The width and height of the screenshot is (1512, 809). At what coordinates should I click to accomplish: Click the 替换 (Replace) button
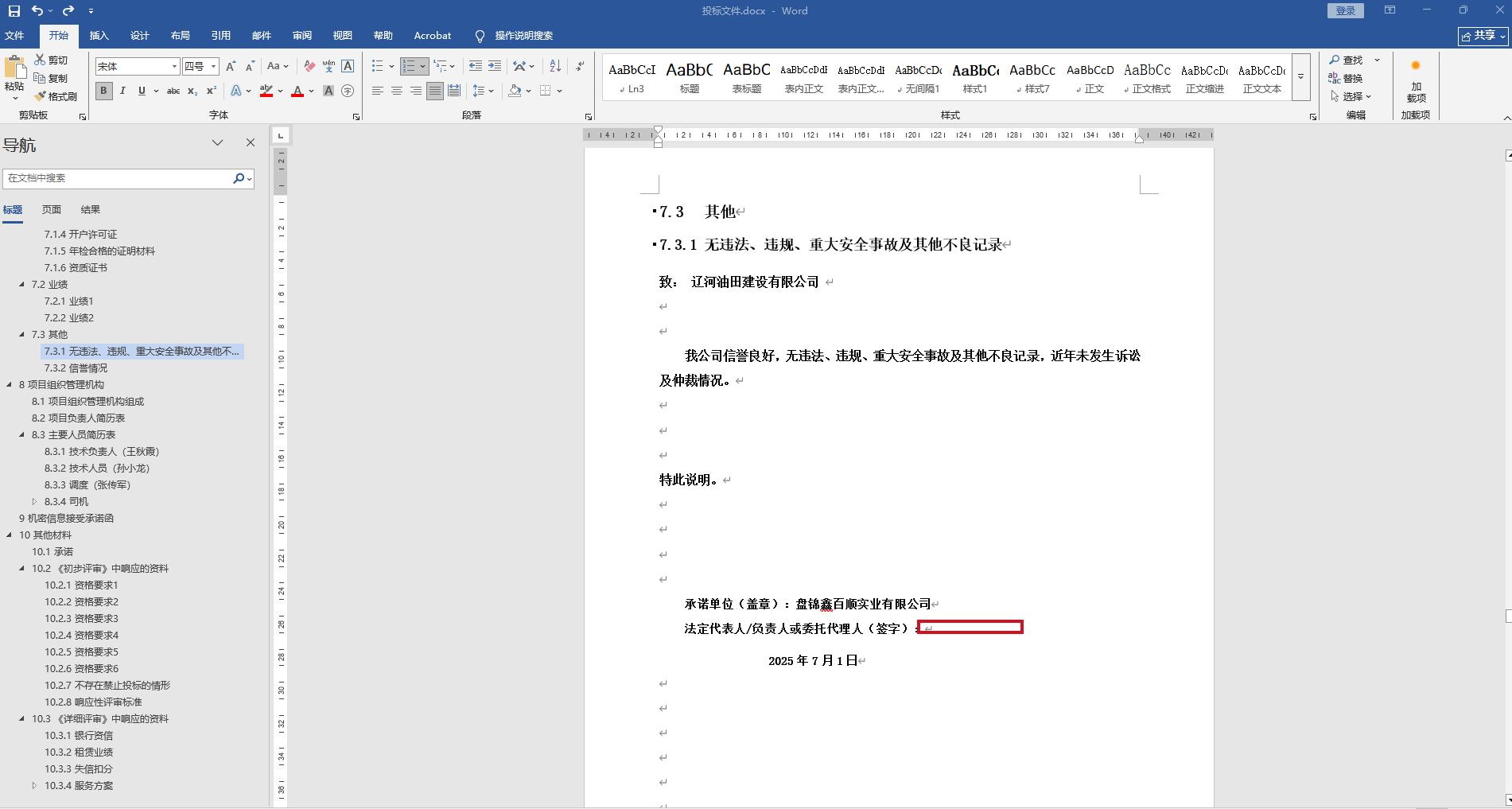coord(1346,78)
